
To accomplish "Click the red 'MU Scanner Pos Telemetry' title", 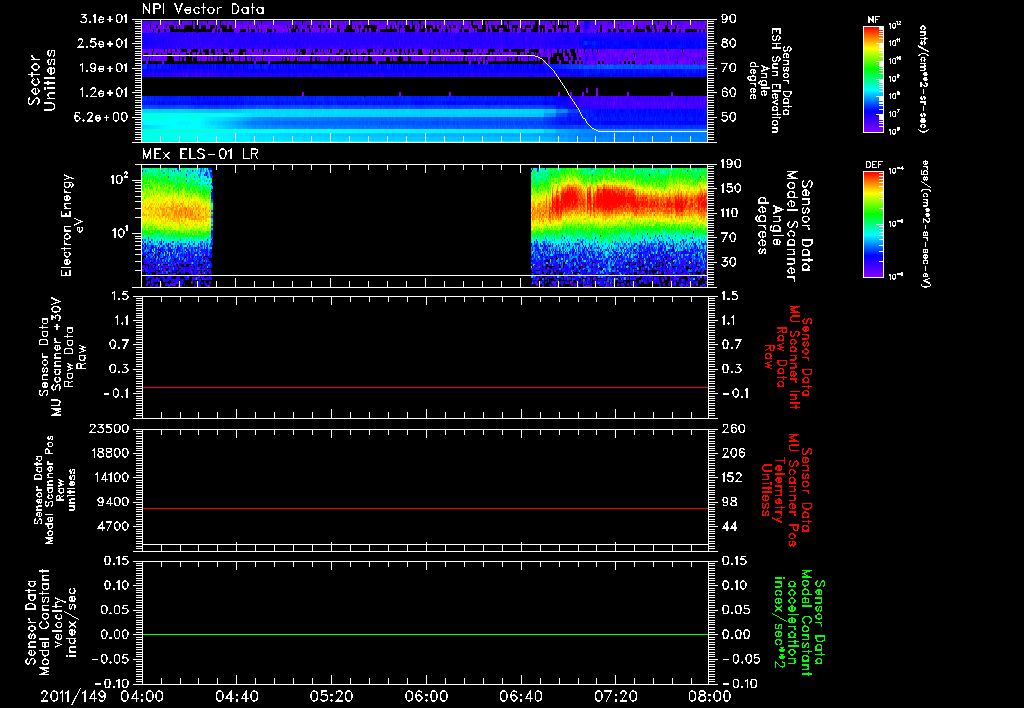I will 787,490.
